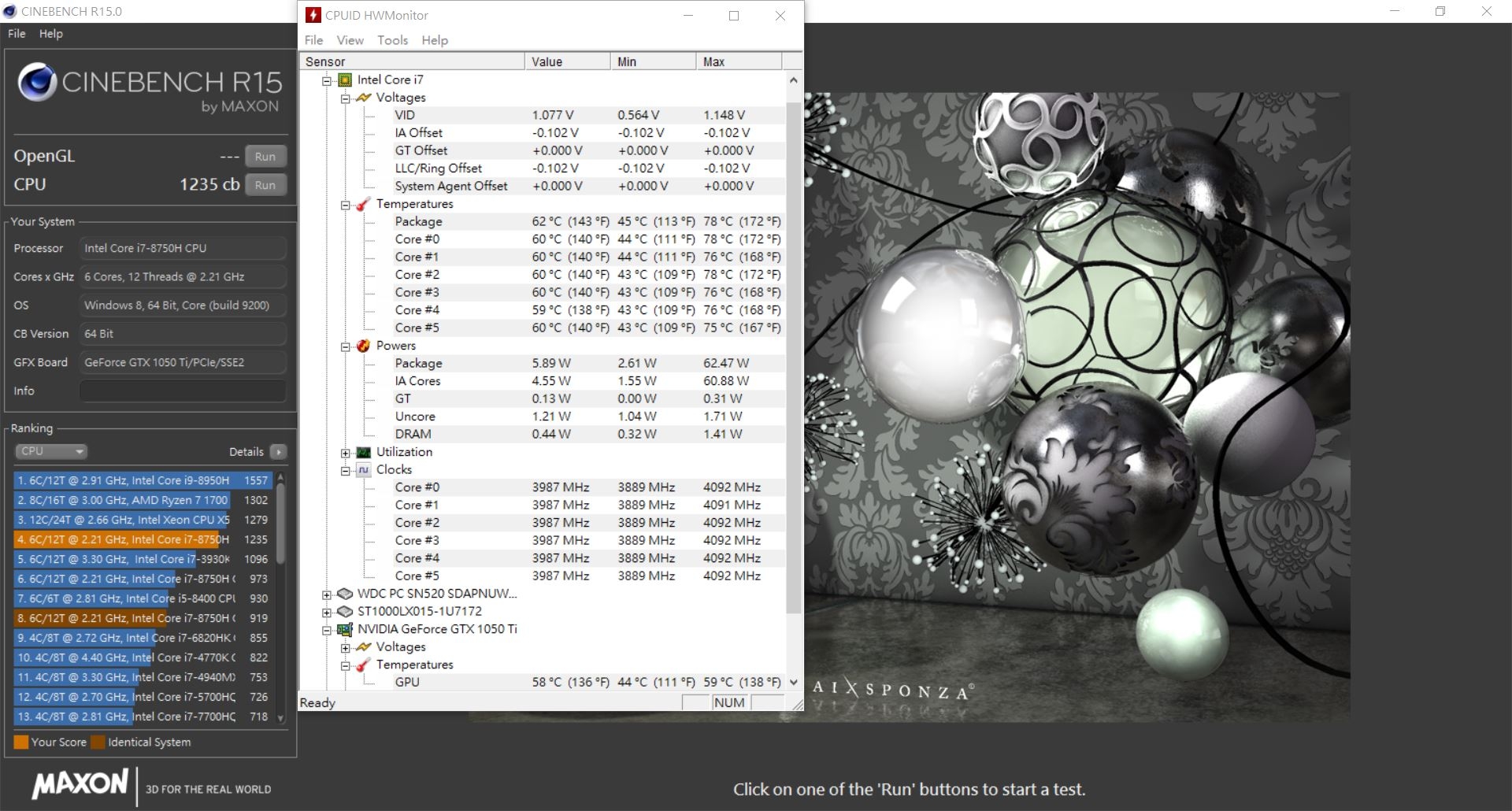Open HWMonitor Tools menu
This screenshot has width=1512, height=811.
pyautogui.click(x=392, y=40)
